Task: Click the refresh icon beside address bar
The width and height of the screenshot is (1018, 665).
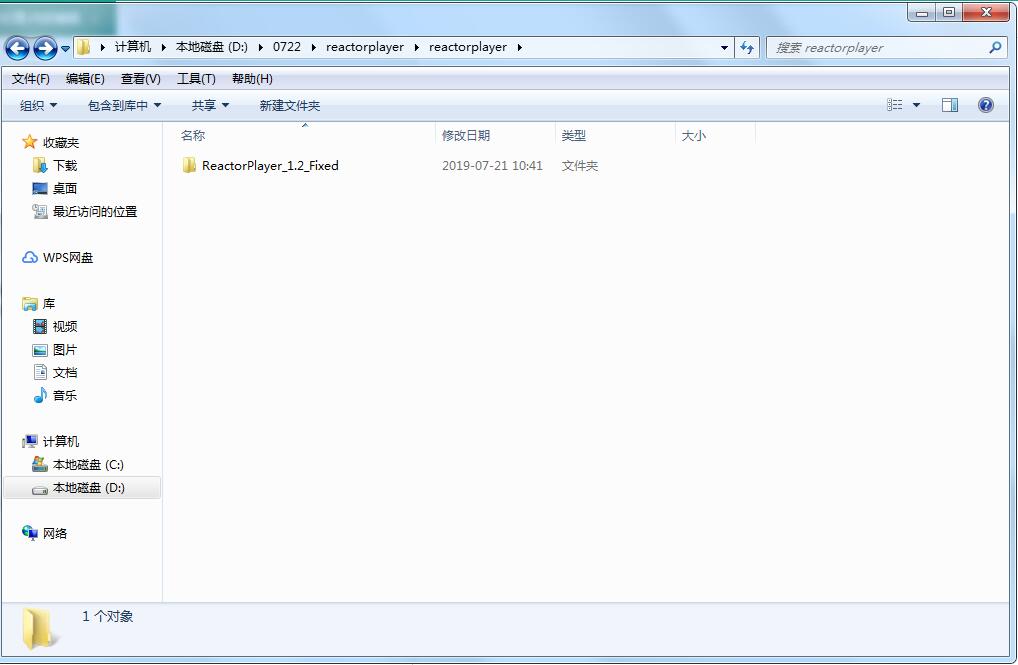Action: [x=747, y=47]
